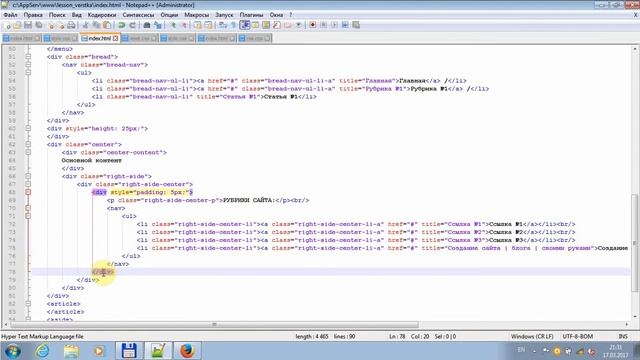The height and width of the screenshot is (360, 640).
Task: Click the Redo toolbar icon
Action: pyautogui.click(x=132, y=25)
